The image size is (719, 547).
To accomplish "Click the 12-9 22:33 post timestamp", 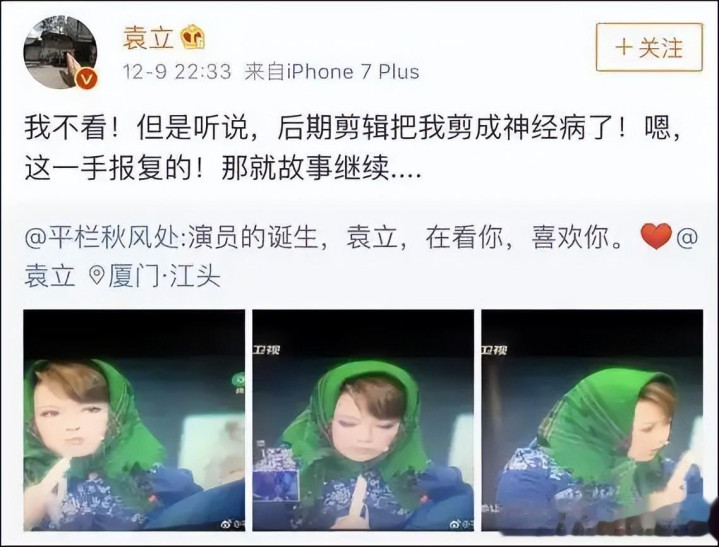I will tap(177, 72).
